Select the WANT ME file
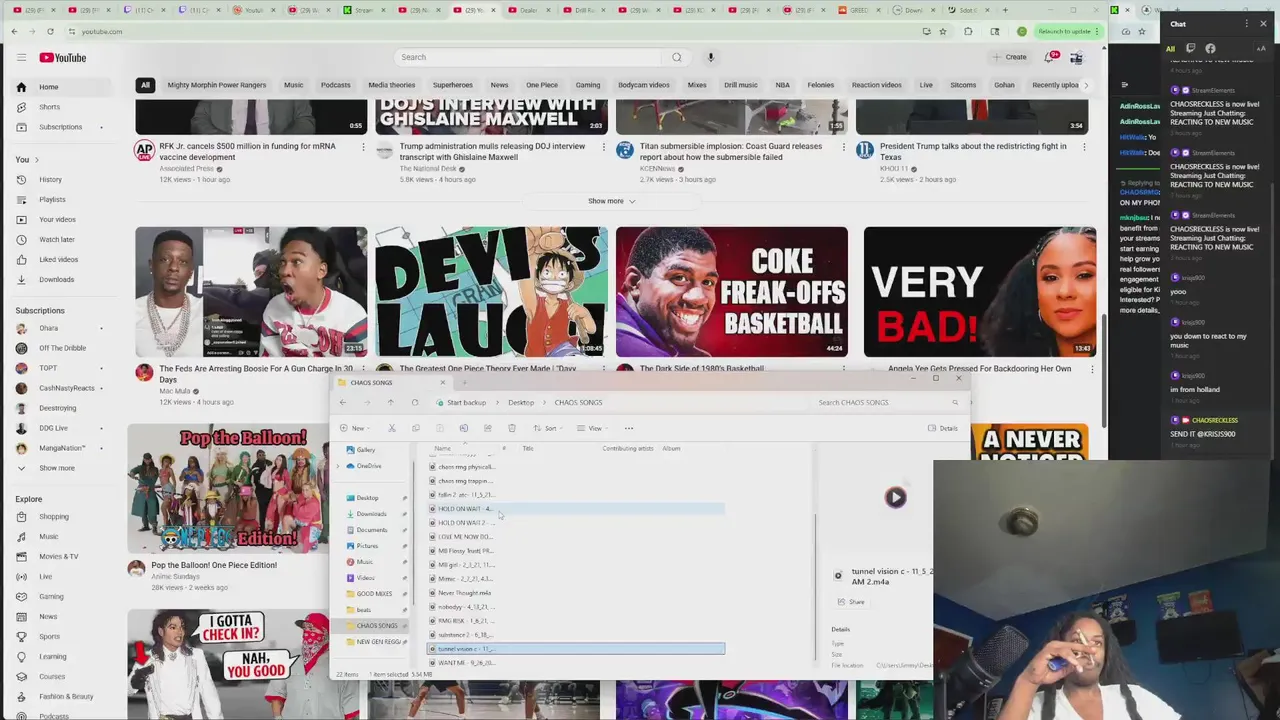This screenshot has height=720, width=1280. 576,663
